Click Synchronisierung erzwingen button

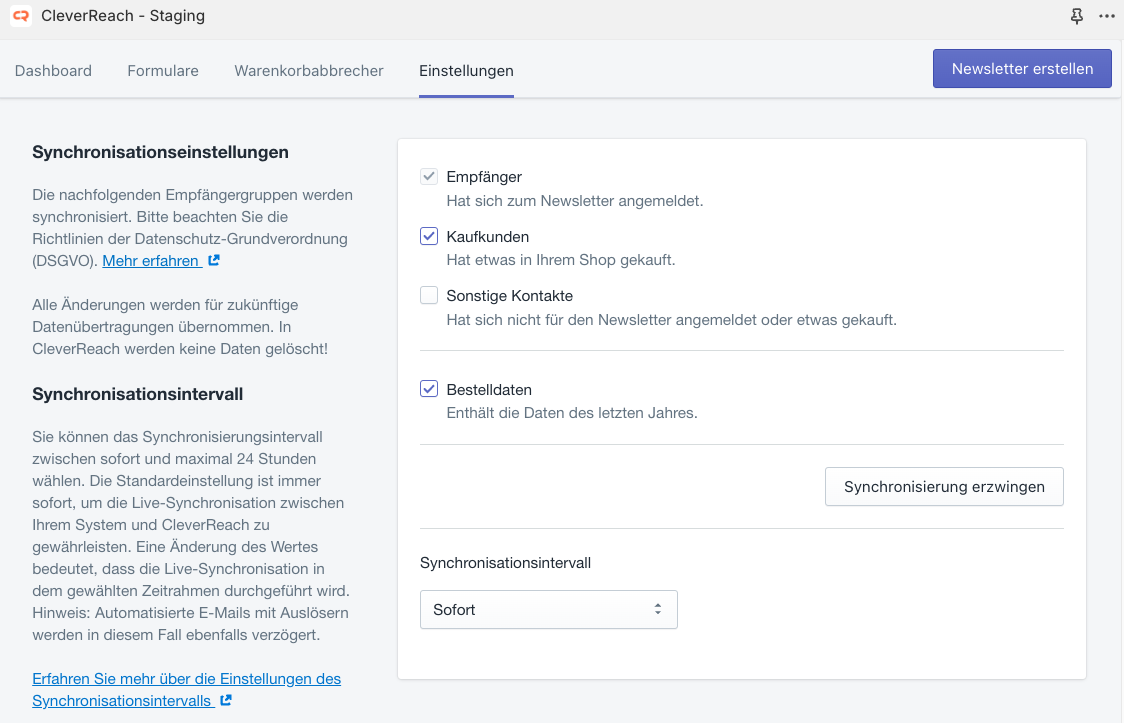(x=944, y=487)
